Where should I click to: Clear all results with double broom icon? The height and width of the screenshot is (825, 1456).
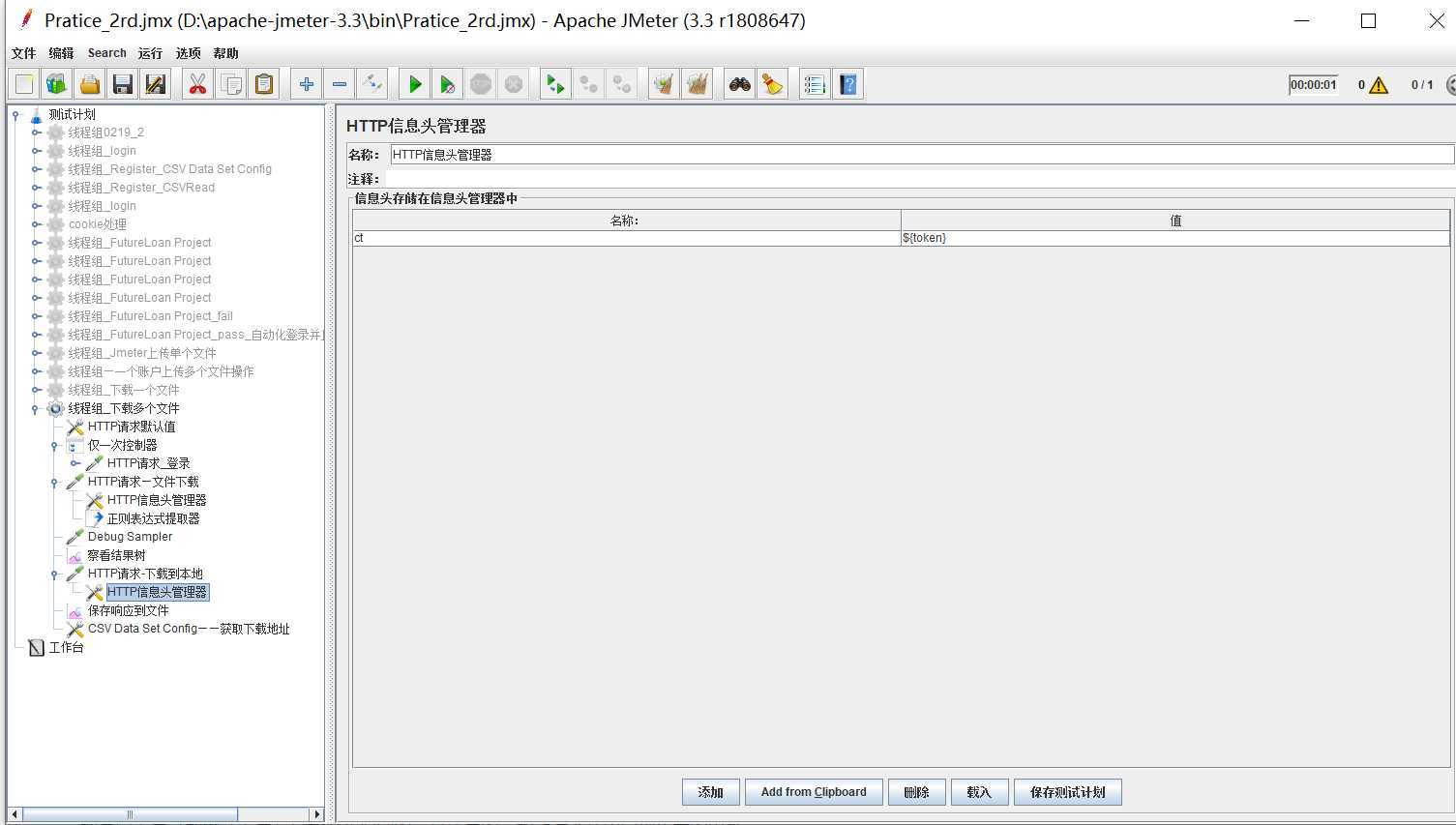coord(698,85)
